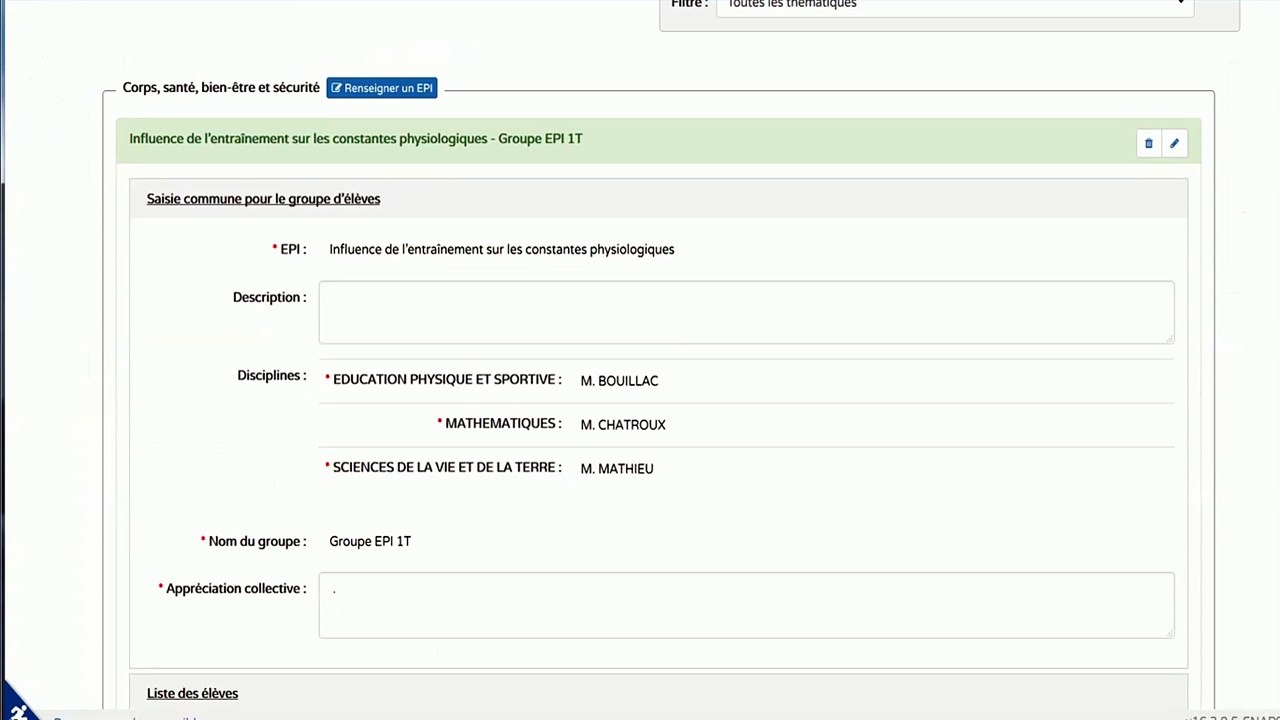The height and width of the screenshot is (720, 1280).
Task: Open the Filtre thématiques dropdown
Action: click(x=955, y=6)
